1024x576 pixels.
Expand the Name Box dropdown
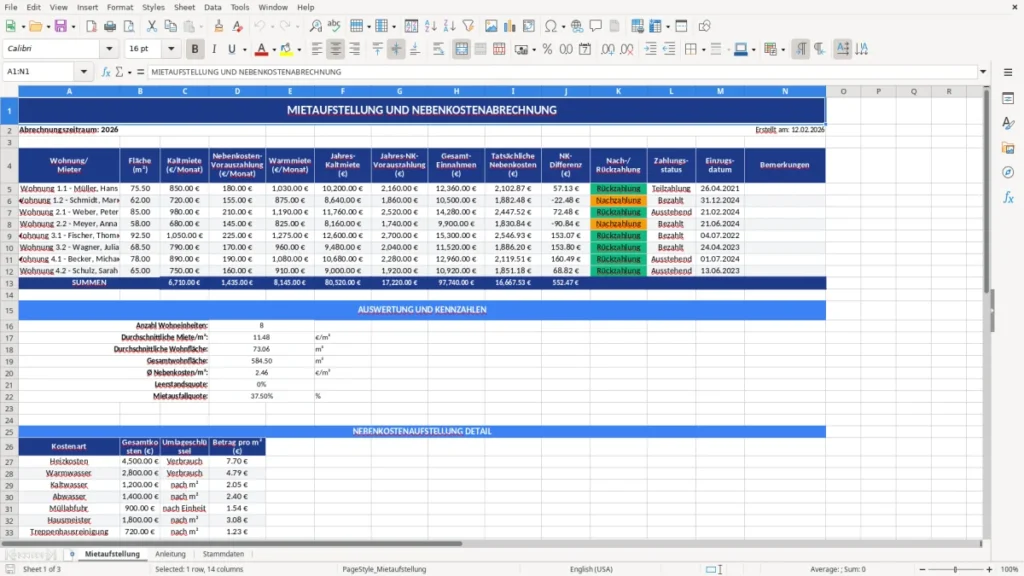pyautogui.click(x=84, y=72)
